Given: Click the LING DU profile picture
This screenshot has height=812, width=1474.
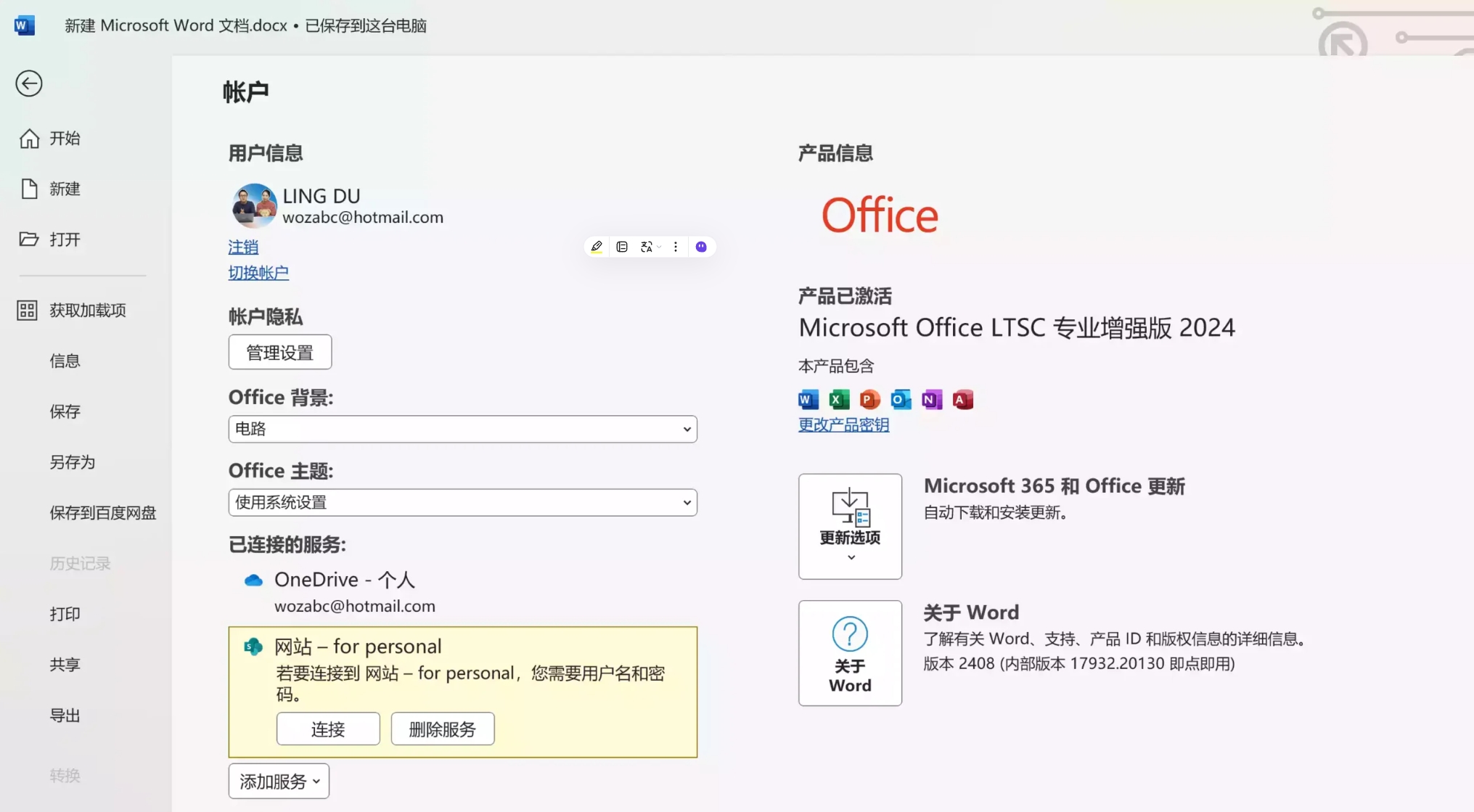Looking at the screenshot, I should [254, 205].
